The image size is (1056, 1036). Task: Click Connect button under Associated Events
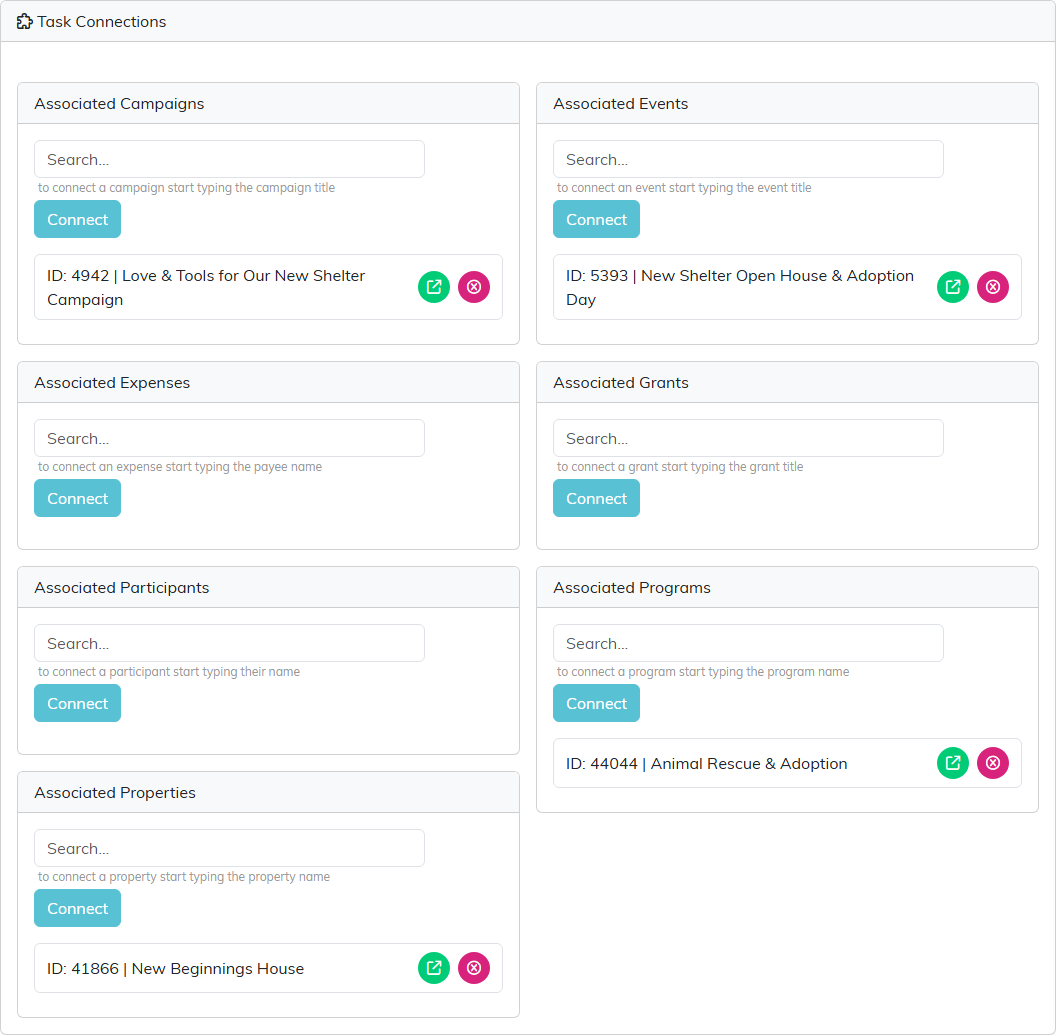tap(596, 219)
